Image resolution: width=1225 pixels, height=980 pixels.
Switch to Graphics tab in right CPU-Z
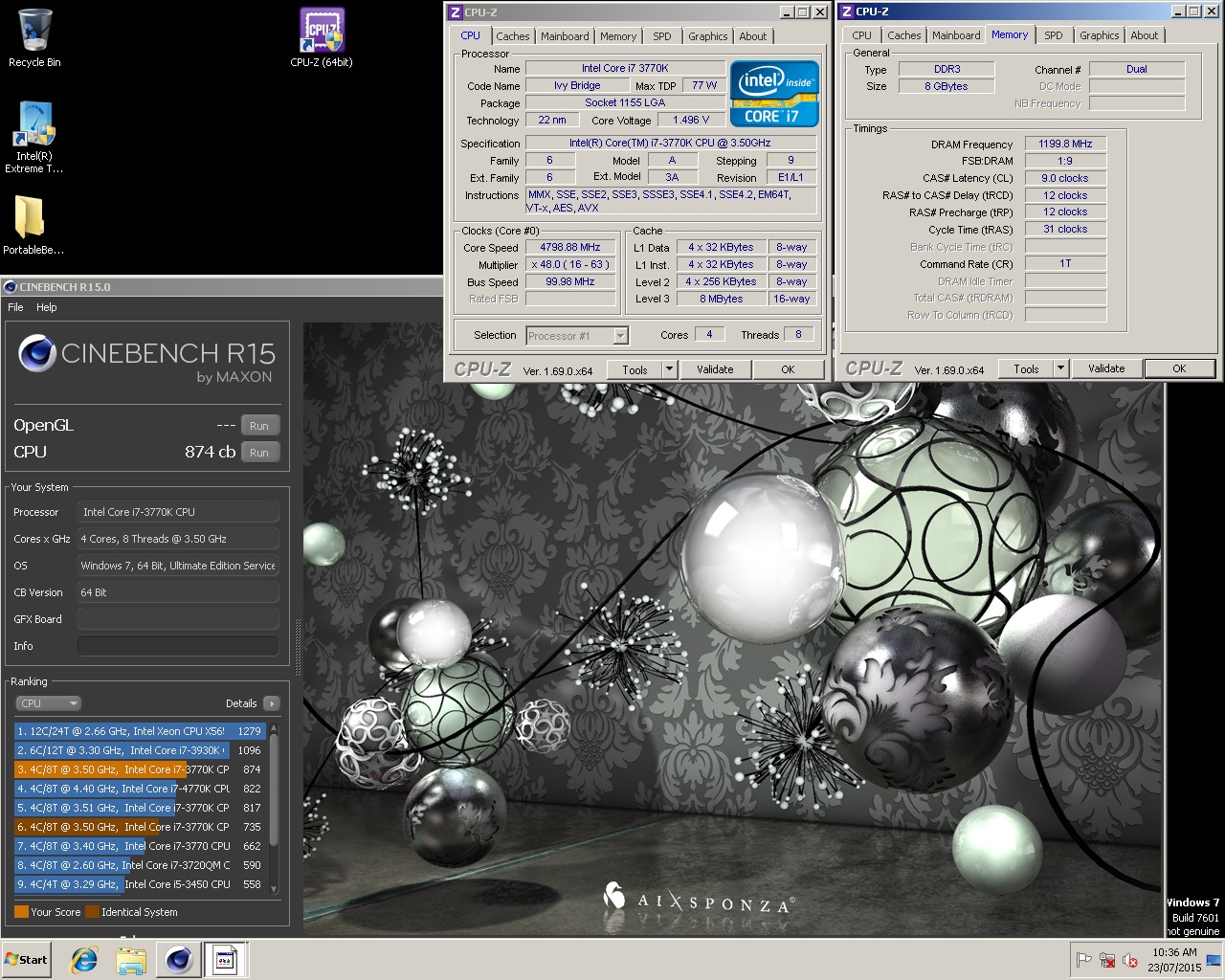coord(1099,35)
